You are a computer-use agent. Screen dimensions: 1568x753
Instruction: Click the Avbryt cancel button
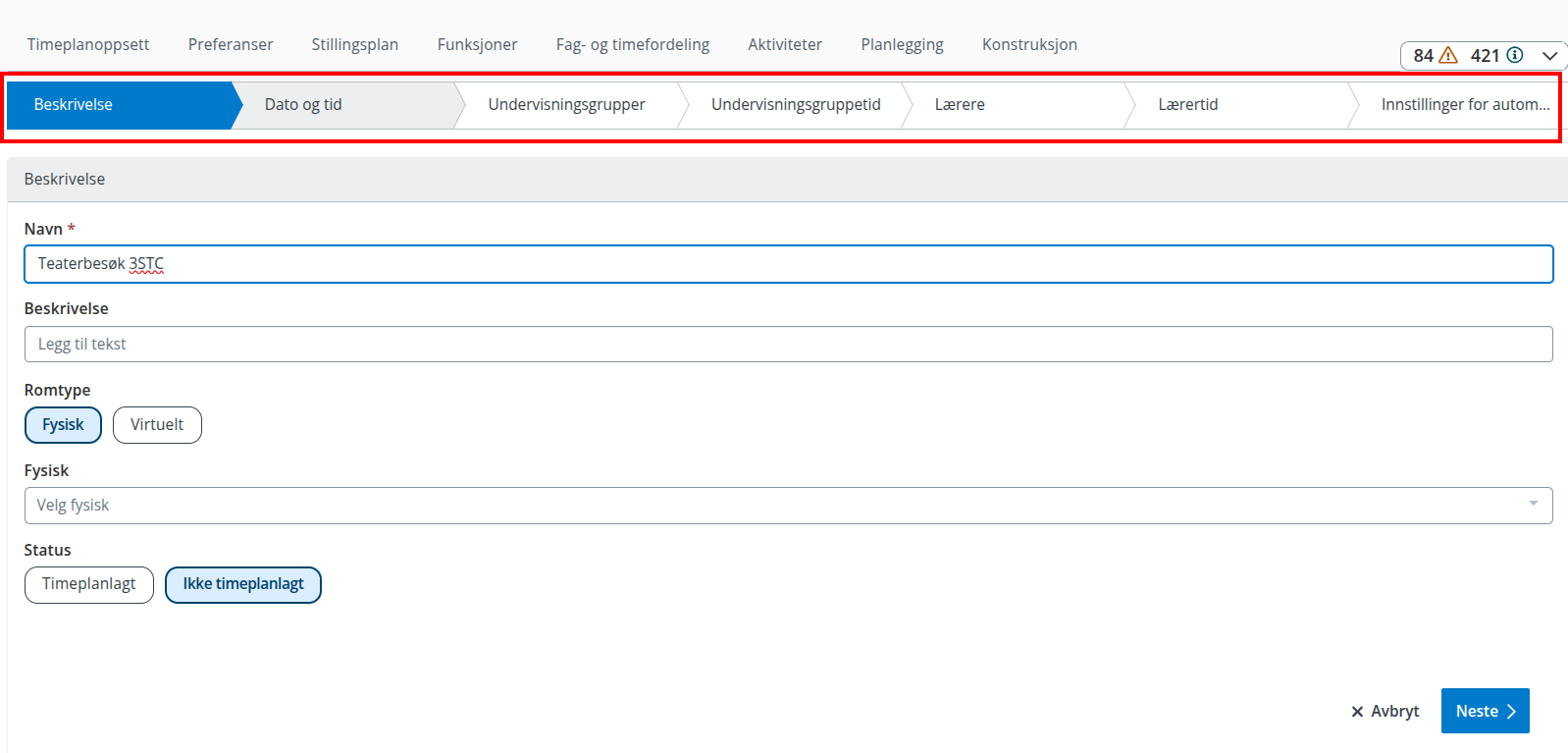pyautogui.click(x=1385, y=711)
